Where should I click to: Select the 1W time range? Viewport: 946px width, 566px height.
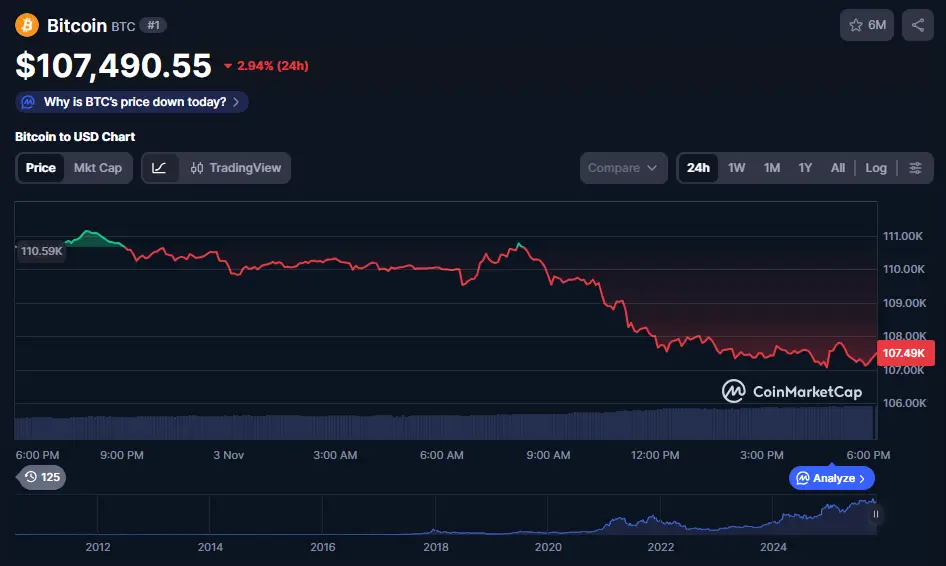(736, 168)
